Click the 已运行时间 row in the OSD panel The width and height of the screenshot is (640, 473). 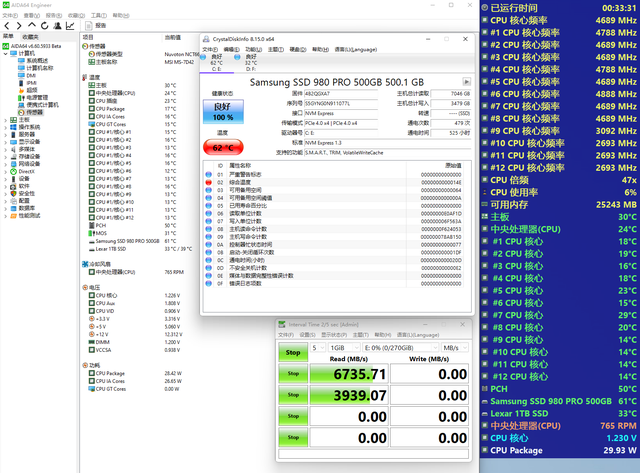click(x=560, y=8)
